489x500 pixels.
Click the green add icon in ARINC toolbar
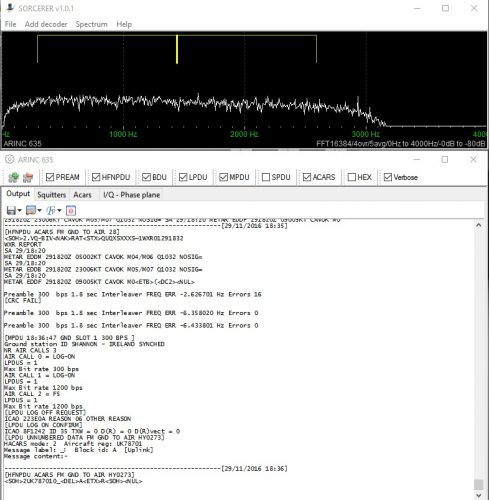[13, 177]
